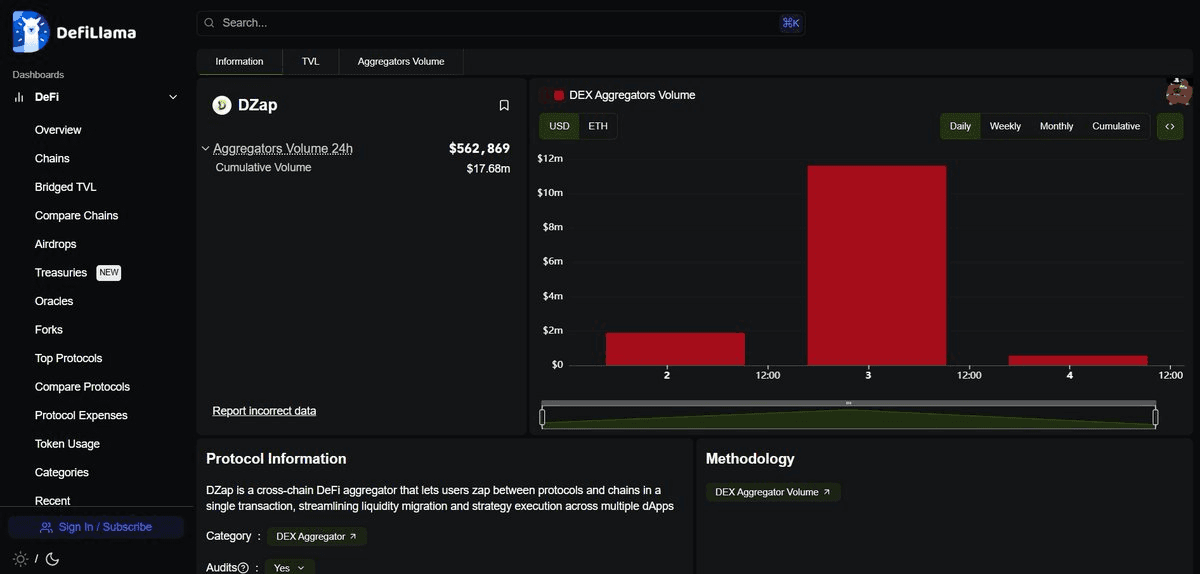Viewport: 1200px width, 574px height.
Task: Click the user avatar image
Action: [1179, 91]
